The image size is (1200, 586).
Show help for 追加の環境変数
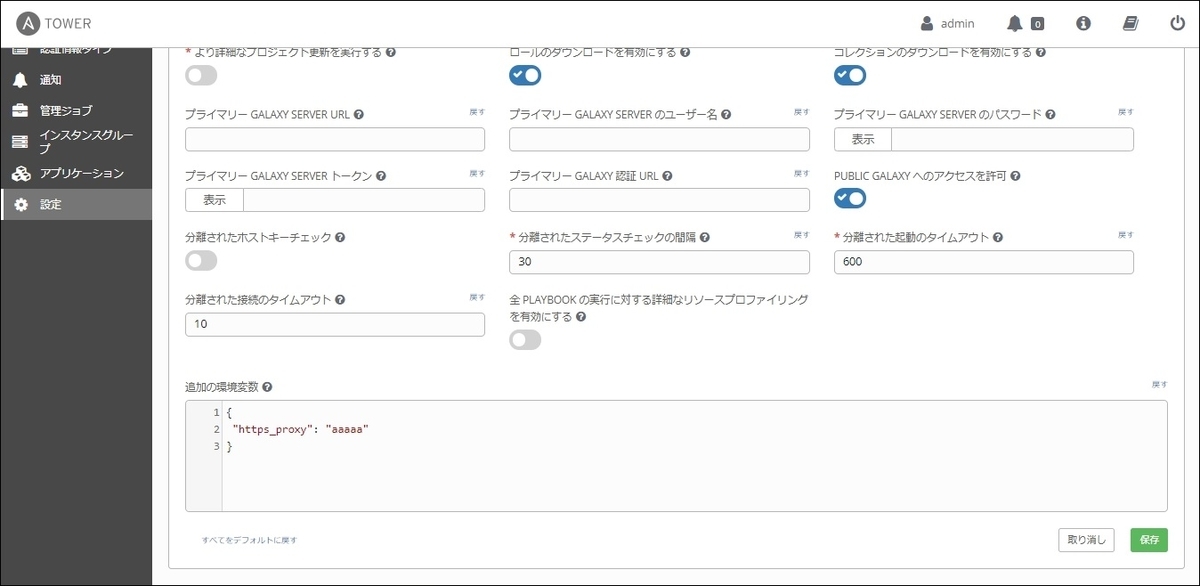[267, 387]
